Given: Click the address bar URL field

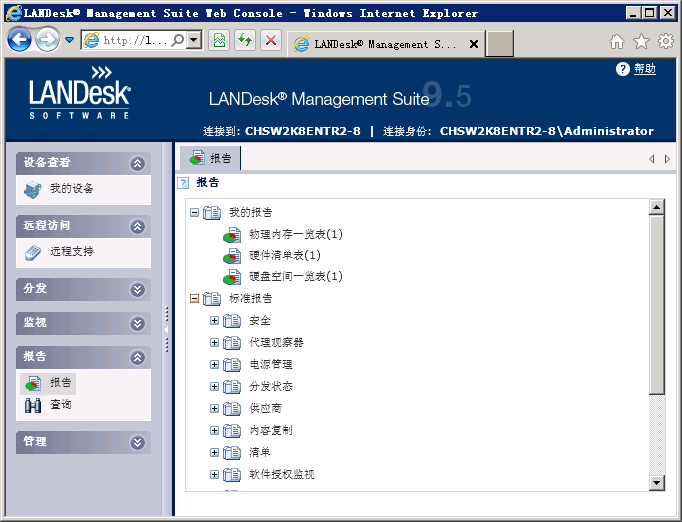Looking at the screenshot, I should 135,40.
